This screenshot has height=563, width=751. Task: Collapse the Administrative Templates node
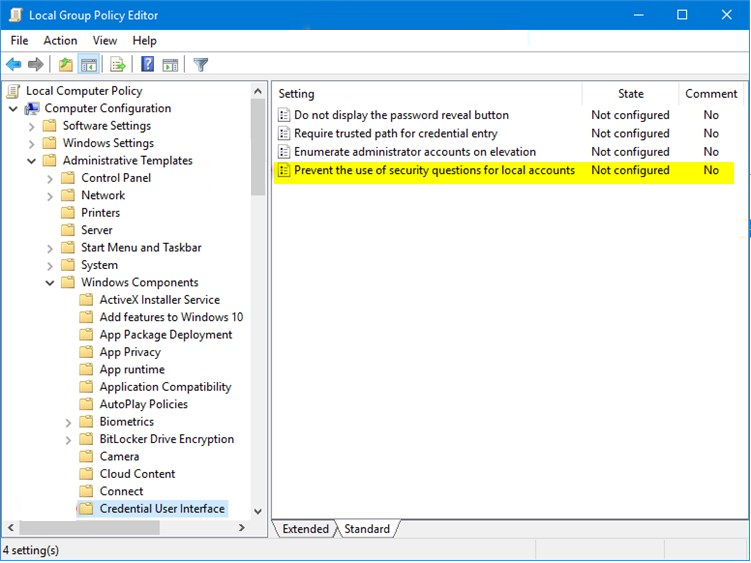point(32,161)
